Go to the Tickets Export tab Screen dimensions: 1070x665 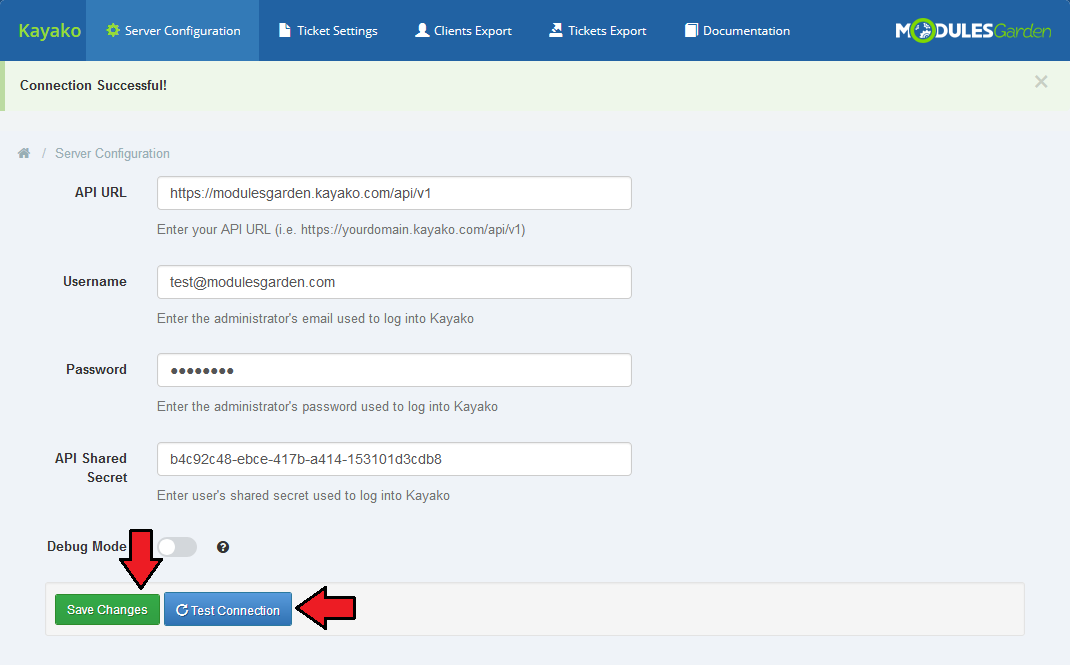coord(598,31)
